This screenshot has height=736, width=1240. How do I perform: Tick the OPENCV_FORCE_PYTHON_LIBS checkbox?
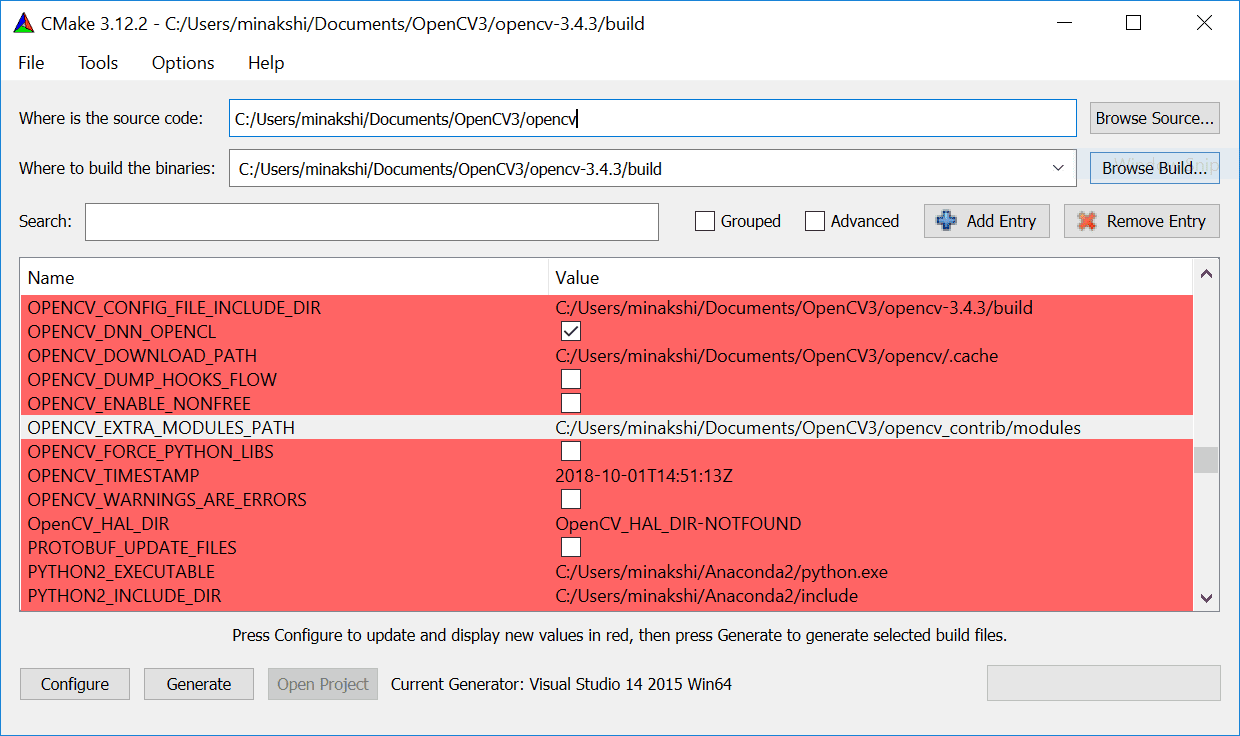coord(571,451)
